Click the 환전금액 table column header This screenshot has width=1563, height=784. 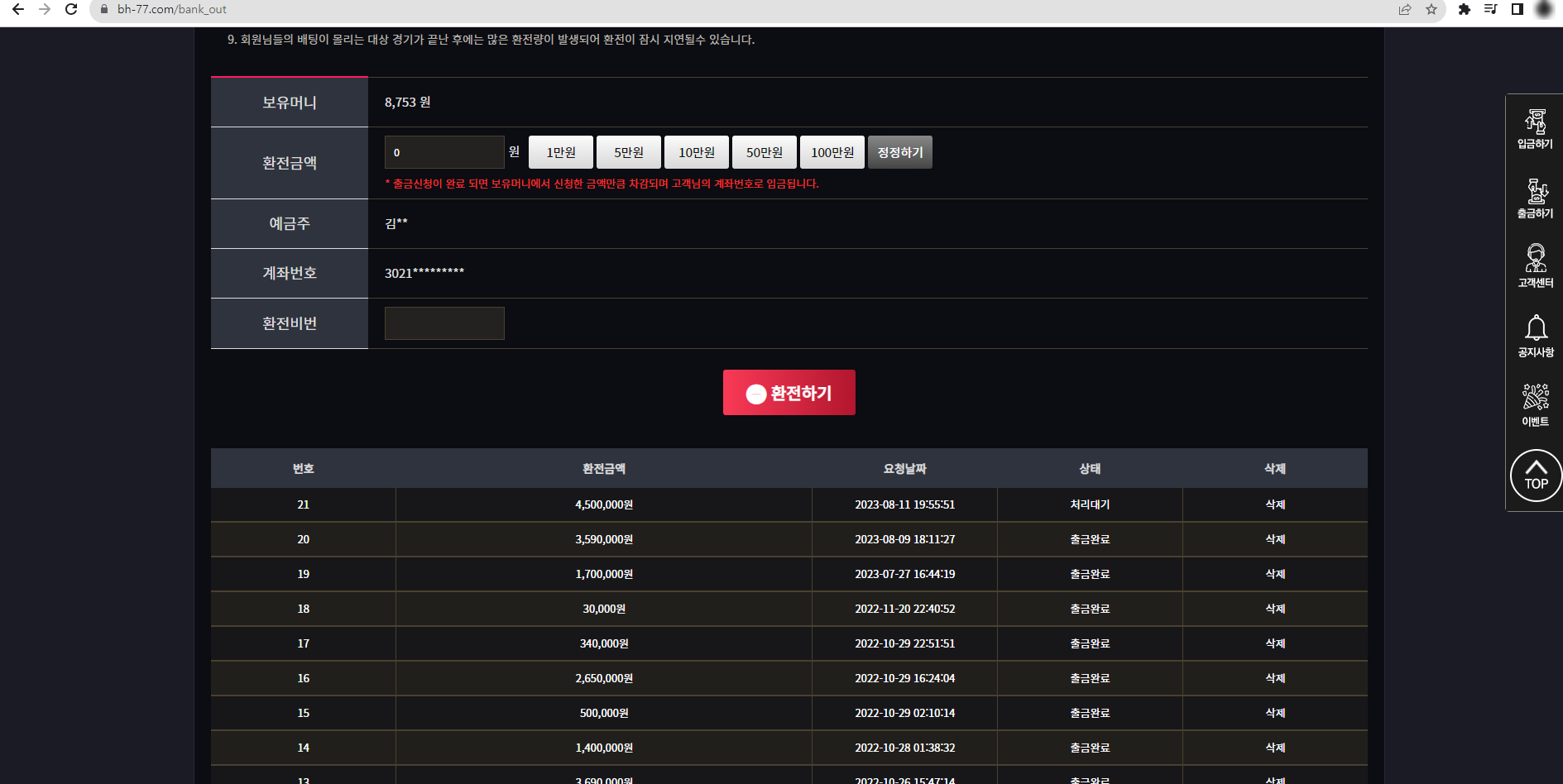(604, 469)
